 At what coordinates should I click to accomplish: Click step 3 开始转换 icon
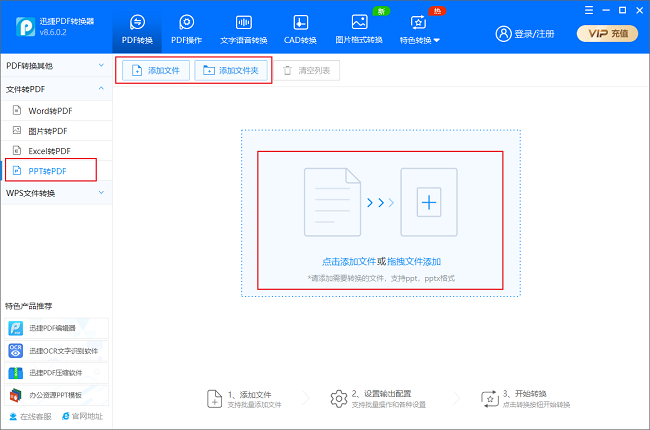(490, 399)
